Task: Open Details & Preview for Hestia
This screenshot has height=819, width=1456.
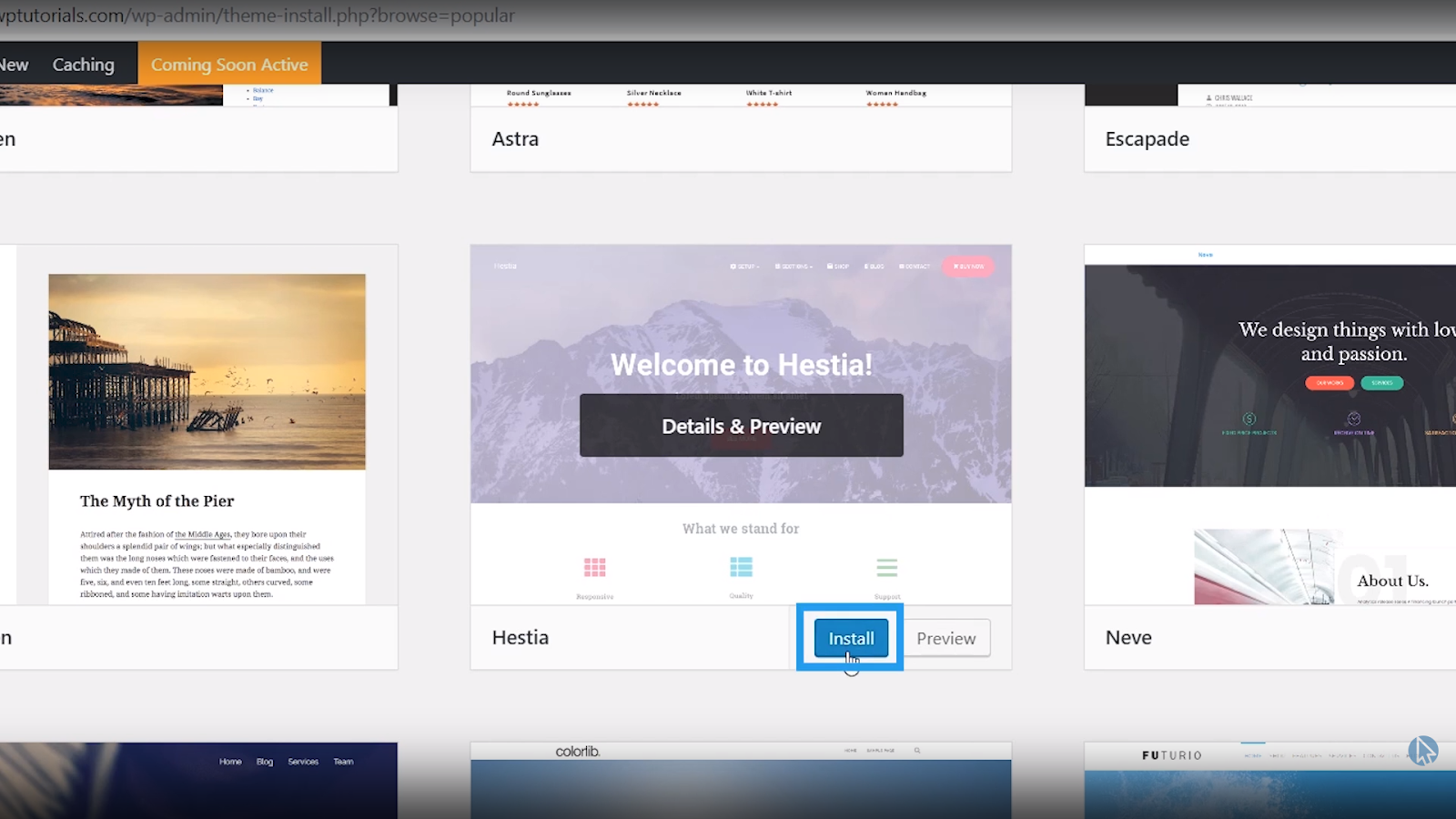Action: coord(742,426)
